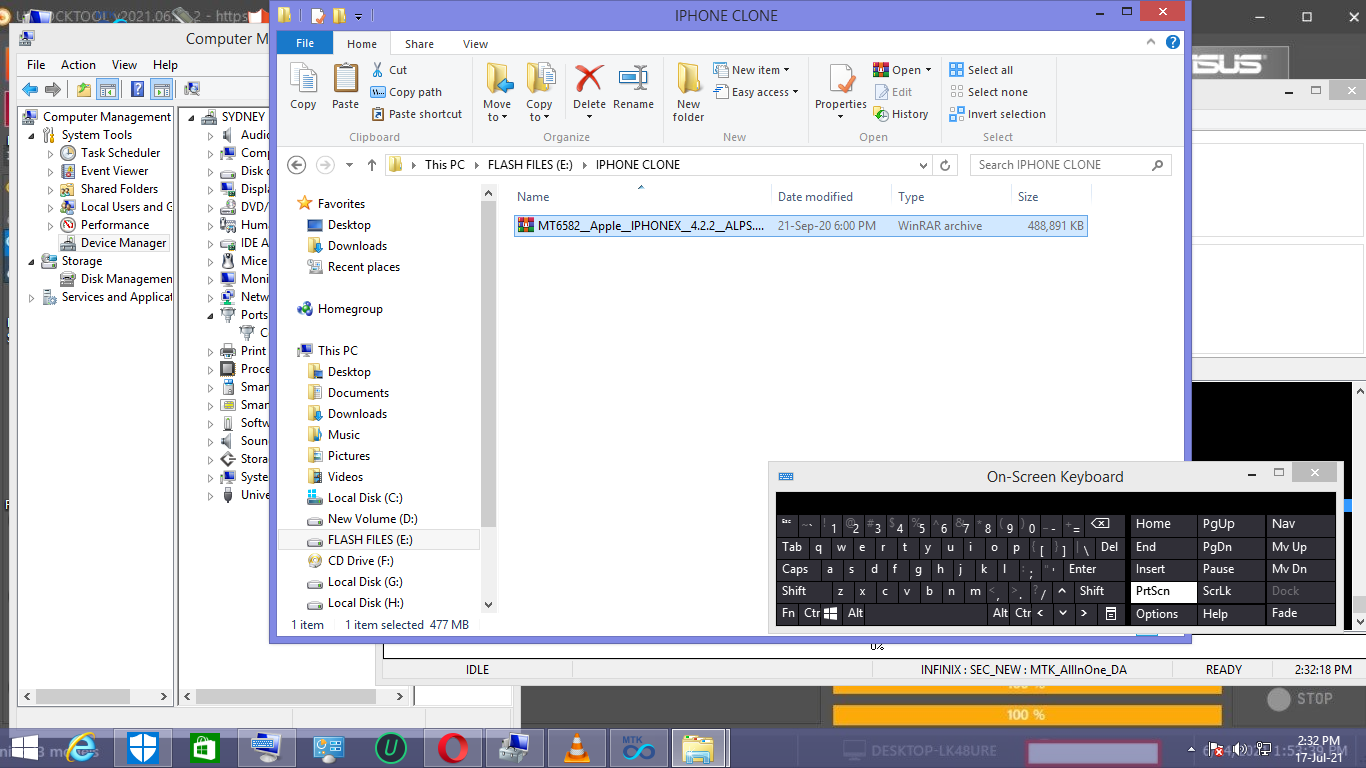Open the address bar history dropdown
The width and height of the screenshot is (1366, 768).
923,165
